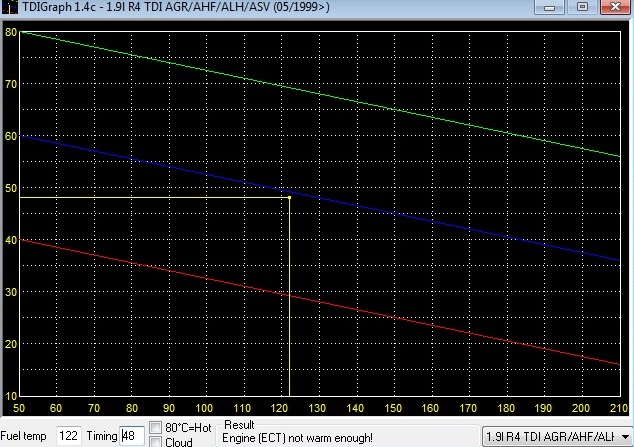This screenshot has height=447, width=634.
Task: Click into the Timing field showing 48
Action: point(130,436)
